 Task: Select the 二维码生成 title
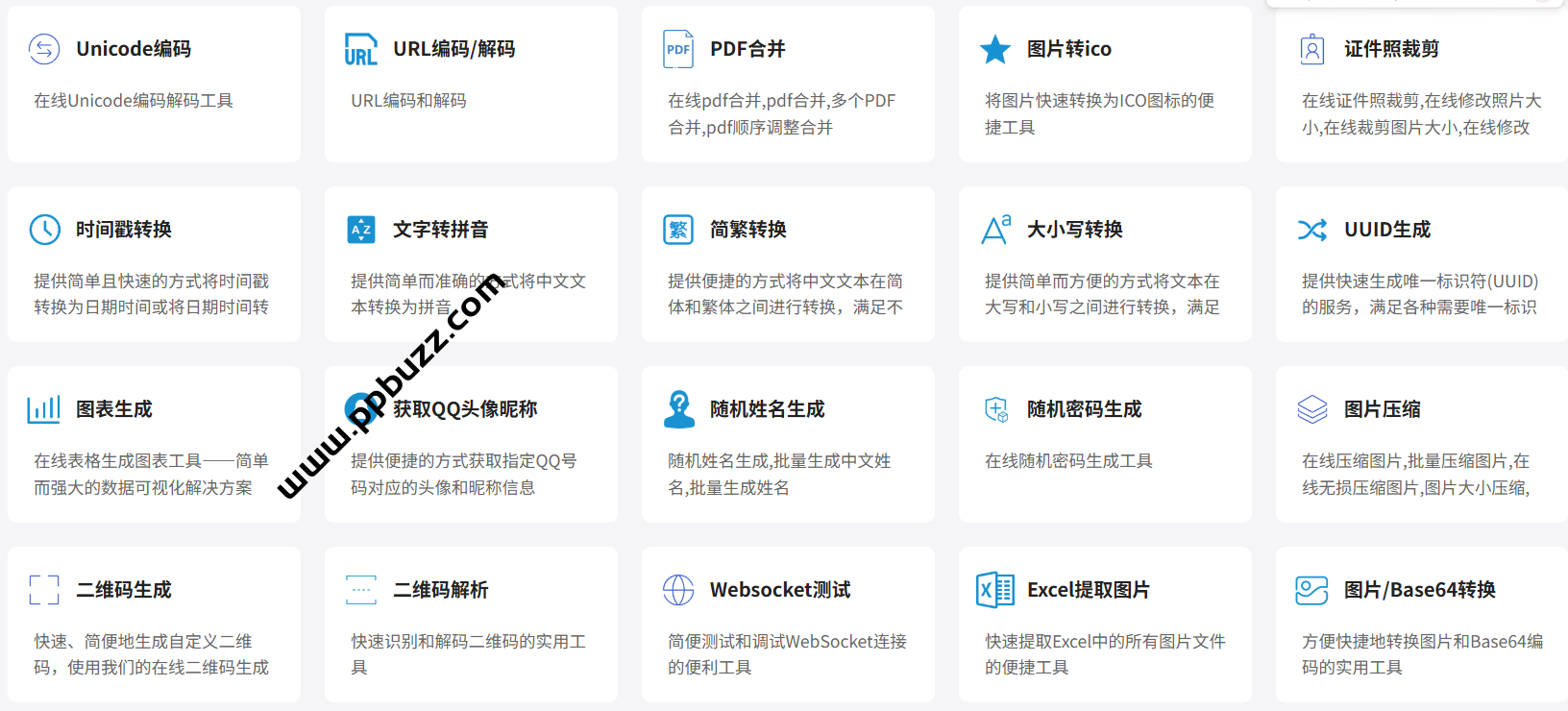[124, 590]
